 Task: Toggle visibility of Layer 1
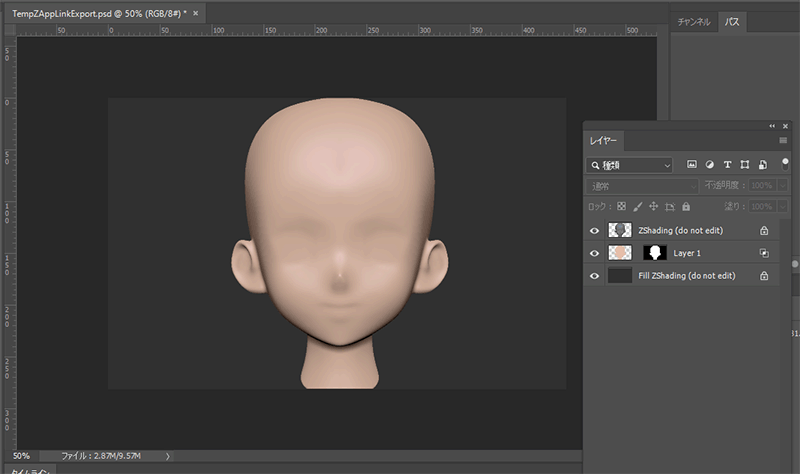595,253
